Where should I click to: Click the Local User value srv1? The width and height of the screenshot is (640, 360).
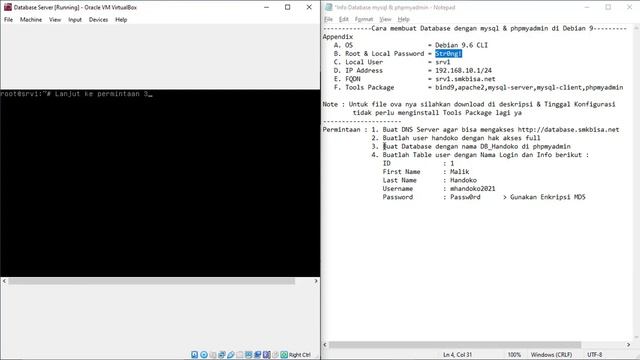(442, 62)
